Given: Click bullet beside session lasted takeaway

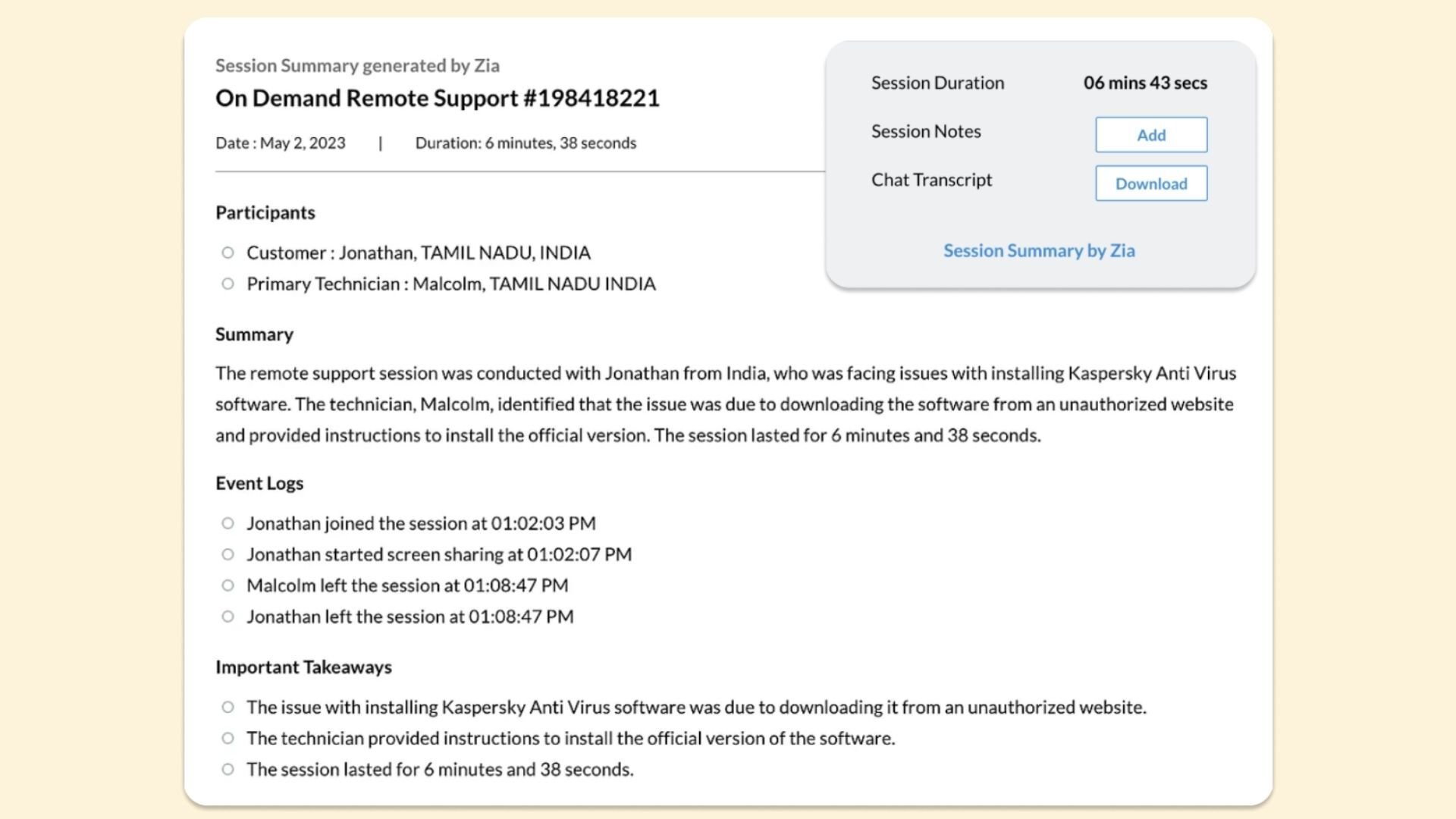Looking at the screenshot, I should coord(227,770).
